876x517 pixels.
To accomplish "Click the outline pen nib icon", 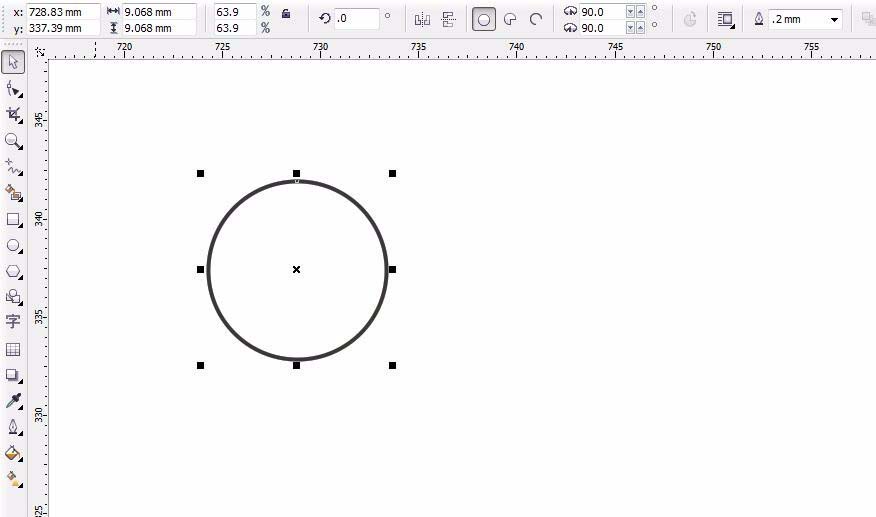I will click(759, 19).
